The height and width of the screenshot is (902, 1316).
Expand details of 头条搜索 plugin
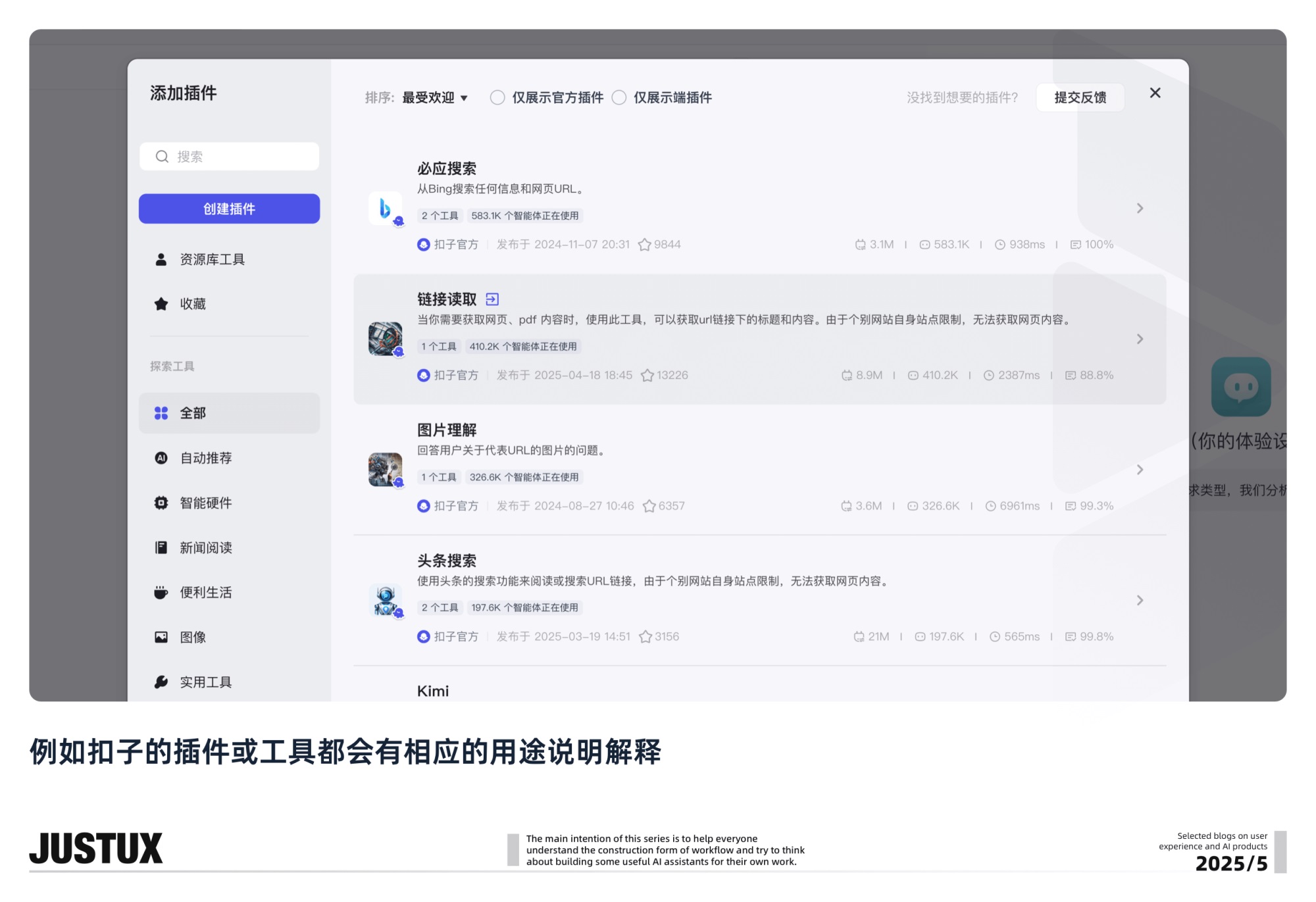pos(1140,599)
